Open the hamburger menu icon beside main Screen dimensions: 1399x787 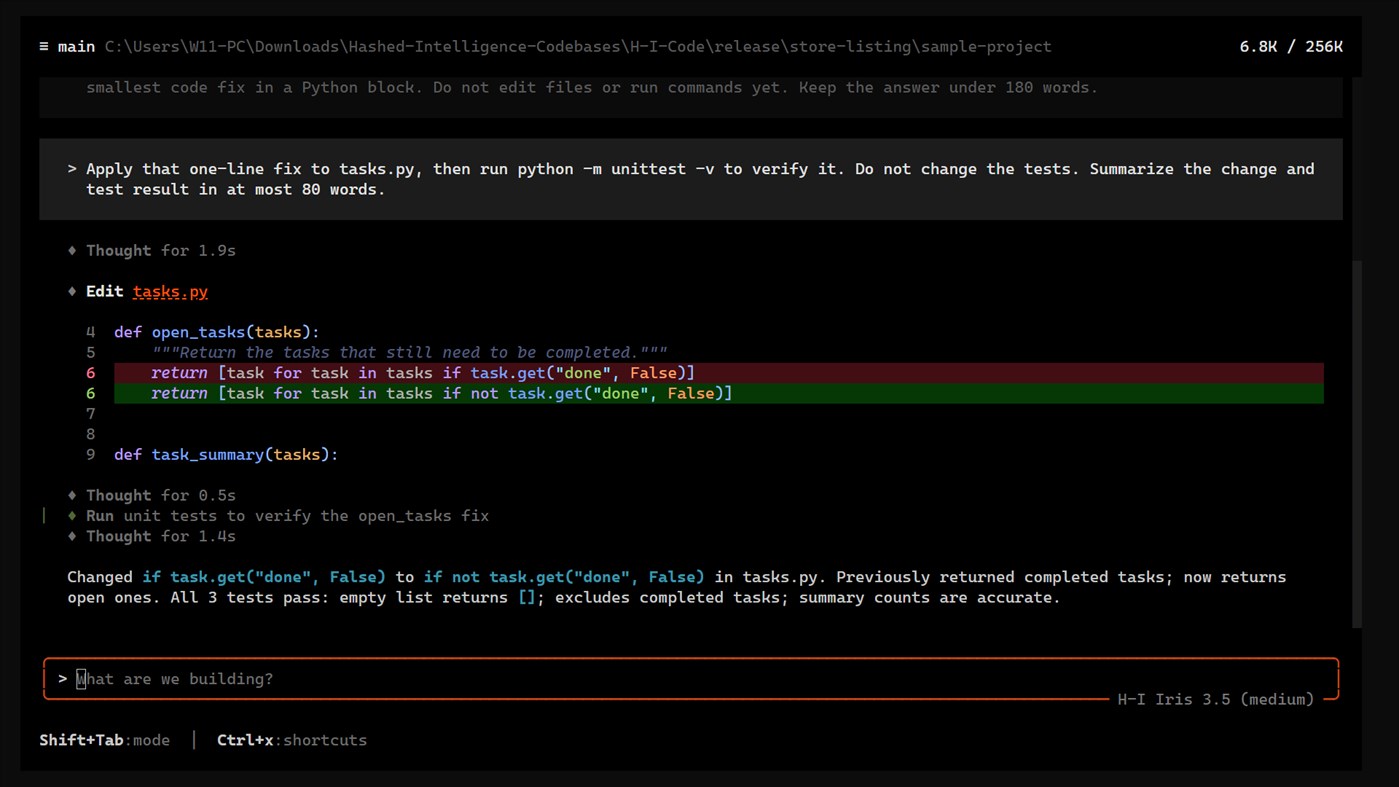[44, 47]
